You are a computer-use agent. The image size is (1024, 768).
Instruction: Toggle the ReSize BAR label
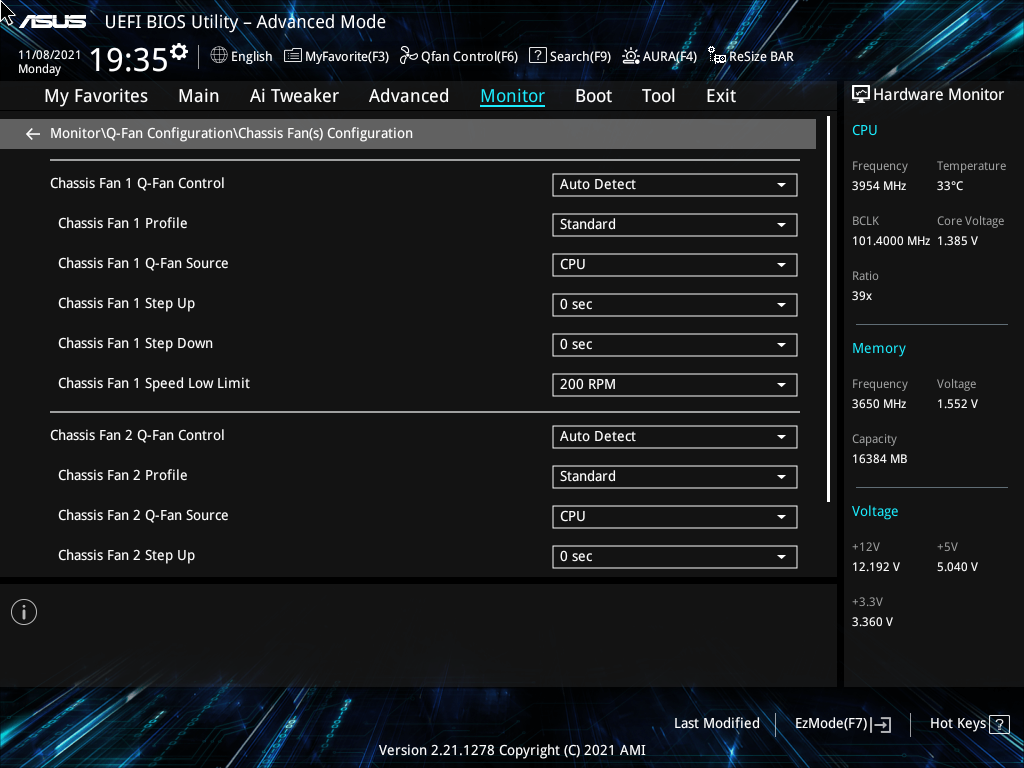click(x=761, y=57)
